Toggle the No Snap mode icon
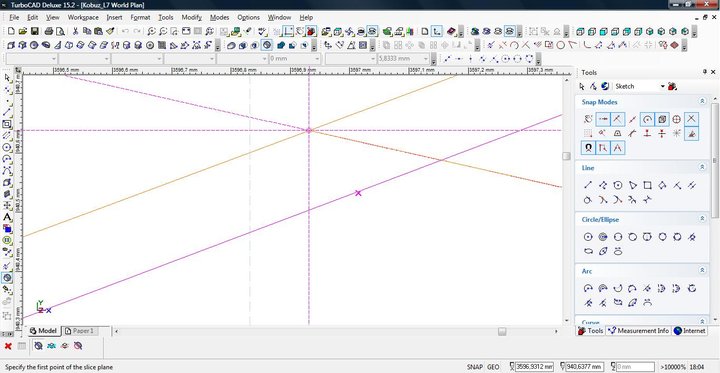The height and width of the screenshot is (373, 720). coord(588,119)
